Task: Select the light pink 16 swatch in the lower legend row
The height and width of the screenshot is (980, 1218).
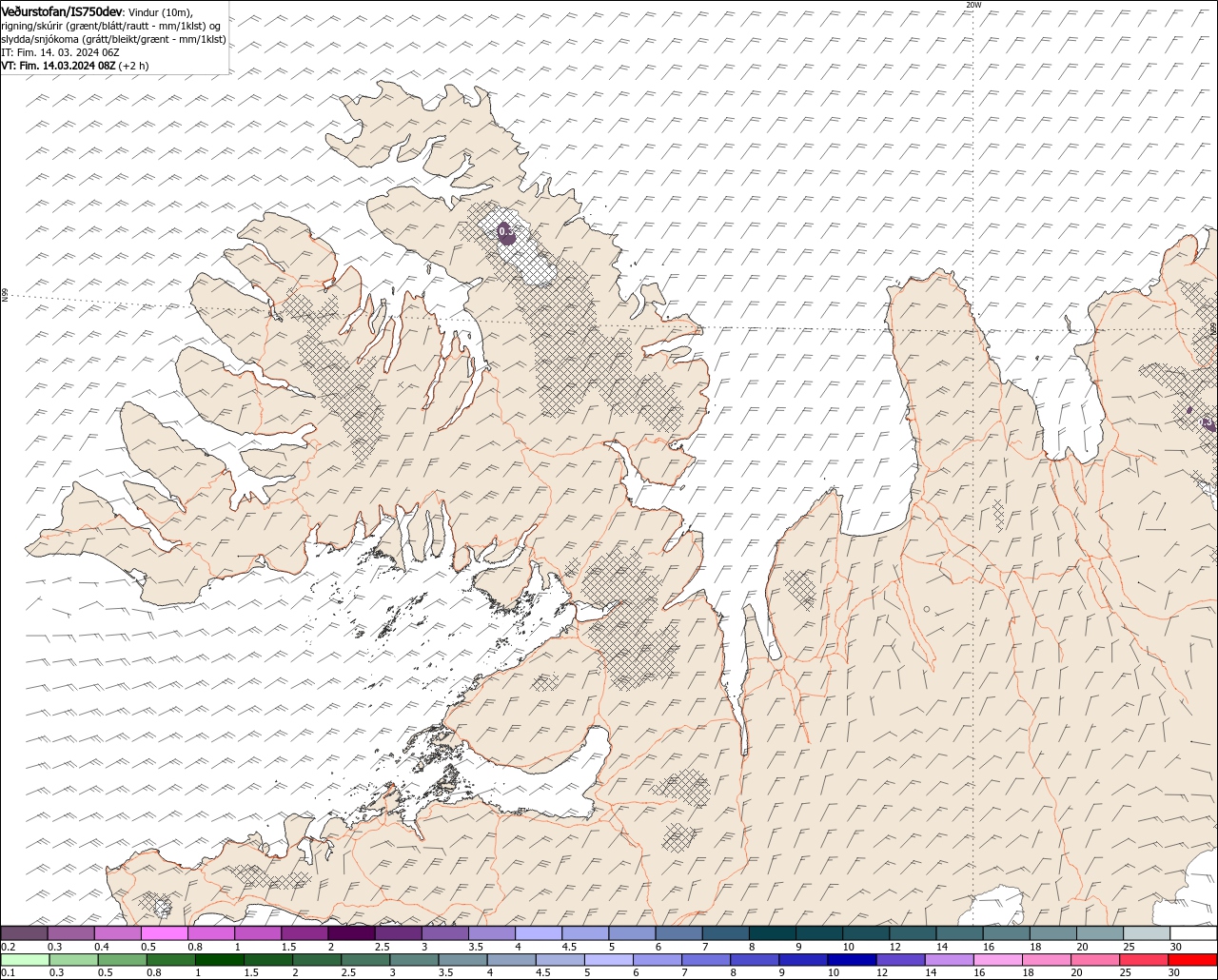Action: point(999,960)
